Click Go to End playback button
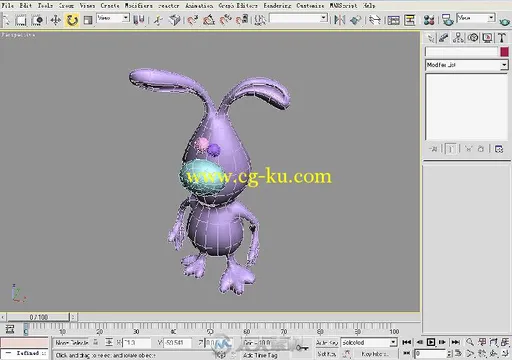This screenshot has width=512, height=360. [455, 342]
